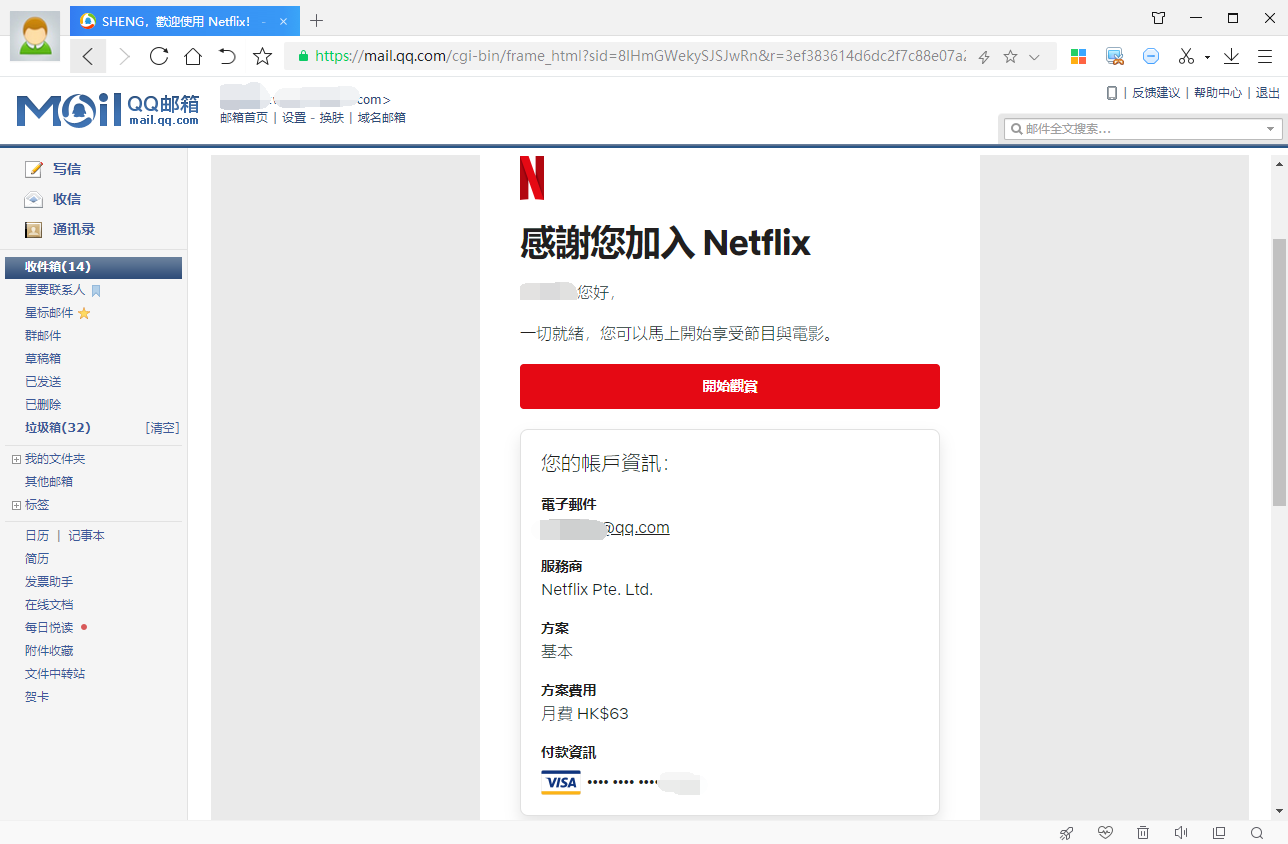The width and height of the screenshot is (1288, 844).
Task: Open 简历 resume item
Action: (x=37, y=559)
